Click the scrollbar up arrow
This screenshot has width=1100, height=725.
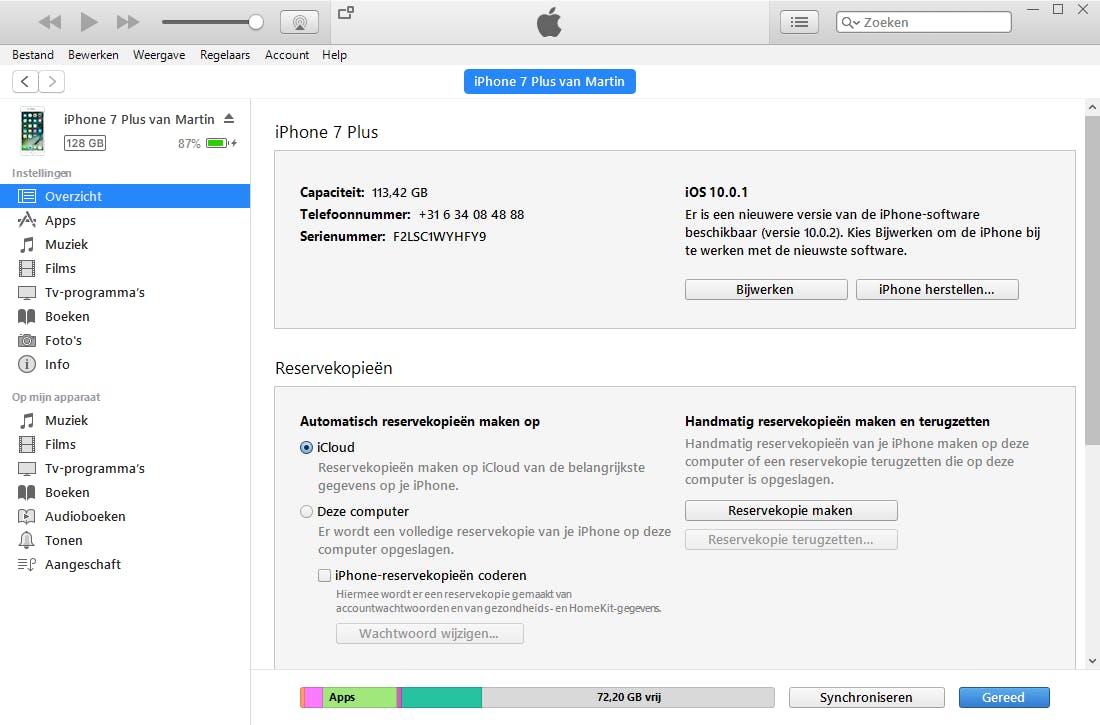pos(1092,107)
